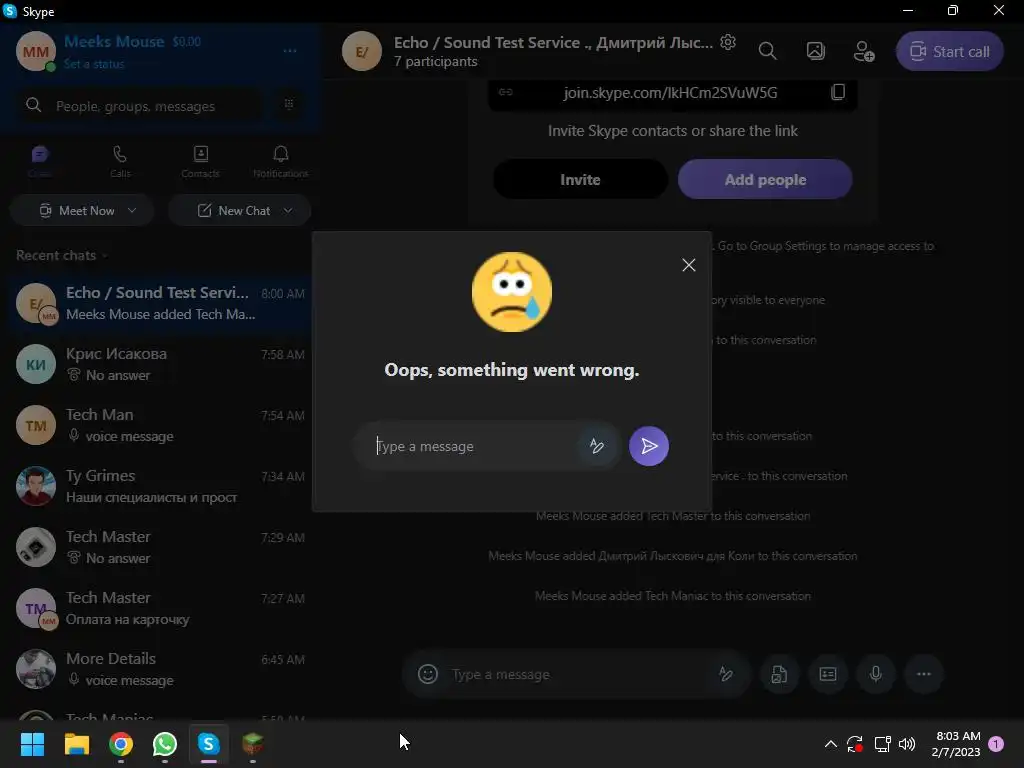Viewport: 1024px width, 768px height.
Task: Close the 'Oops, something went wrong' dialog
Action: tap(688, 264)
